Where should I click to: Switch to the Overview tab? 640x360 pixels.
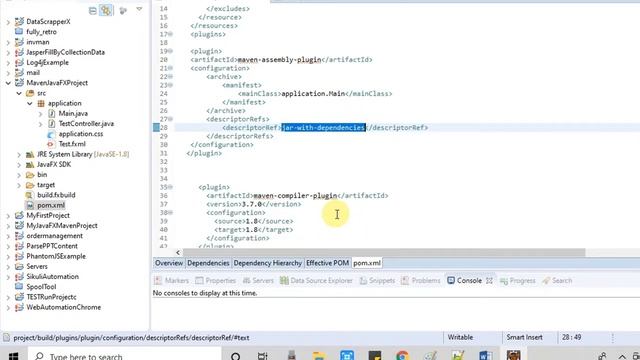point(169,263)
